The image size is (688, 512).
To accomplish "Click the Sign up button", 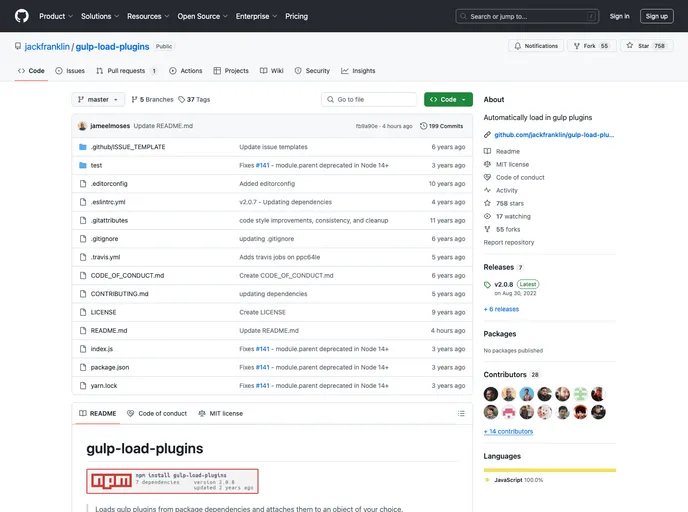I will 657,16.
